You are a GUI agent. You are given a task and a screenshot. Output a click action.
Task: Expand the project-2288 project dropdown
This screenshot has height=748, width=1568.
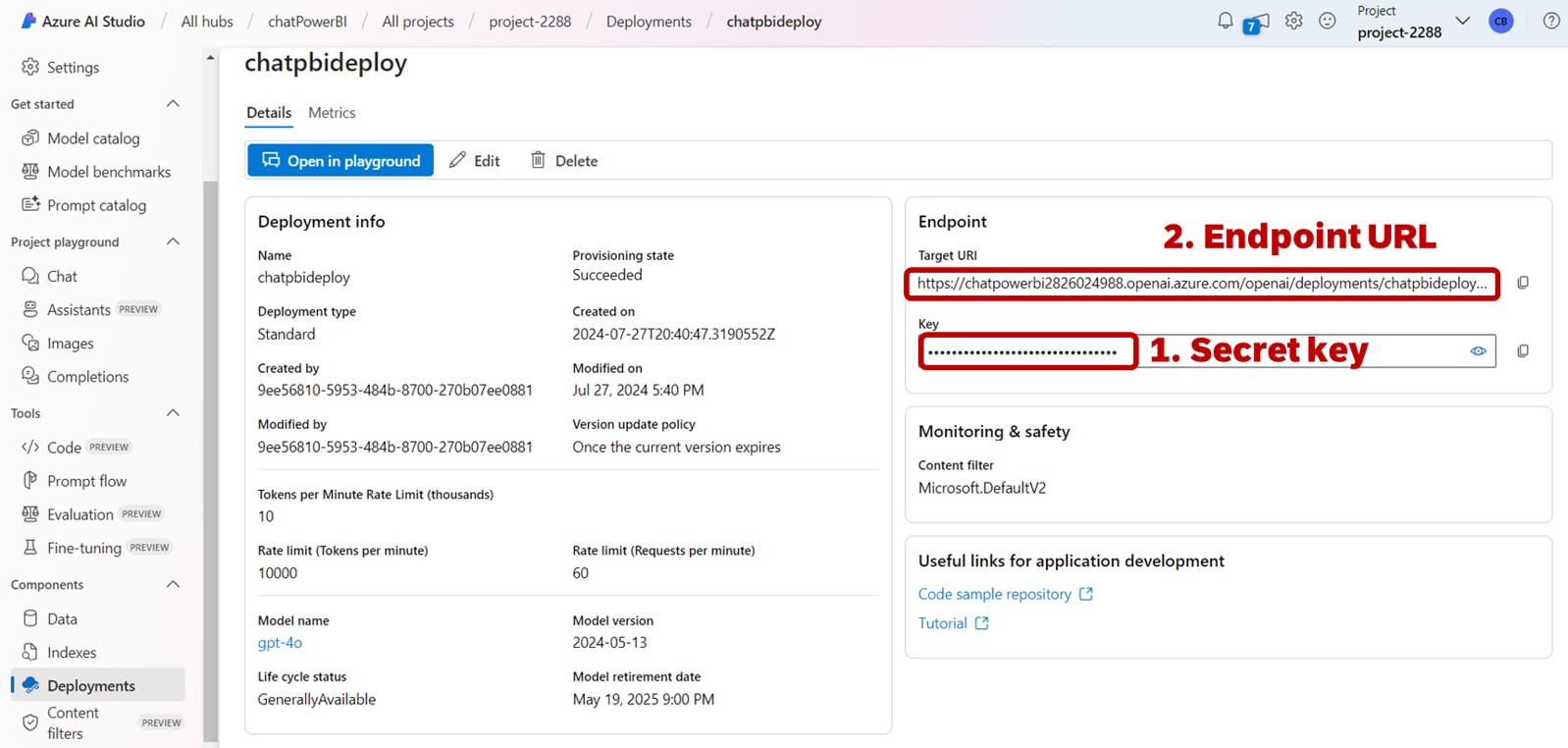(x=1462, y=21)
